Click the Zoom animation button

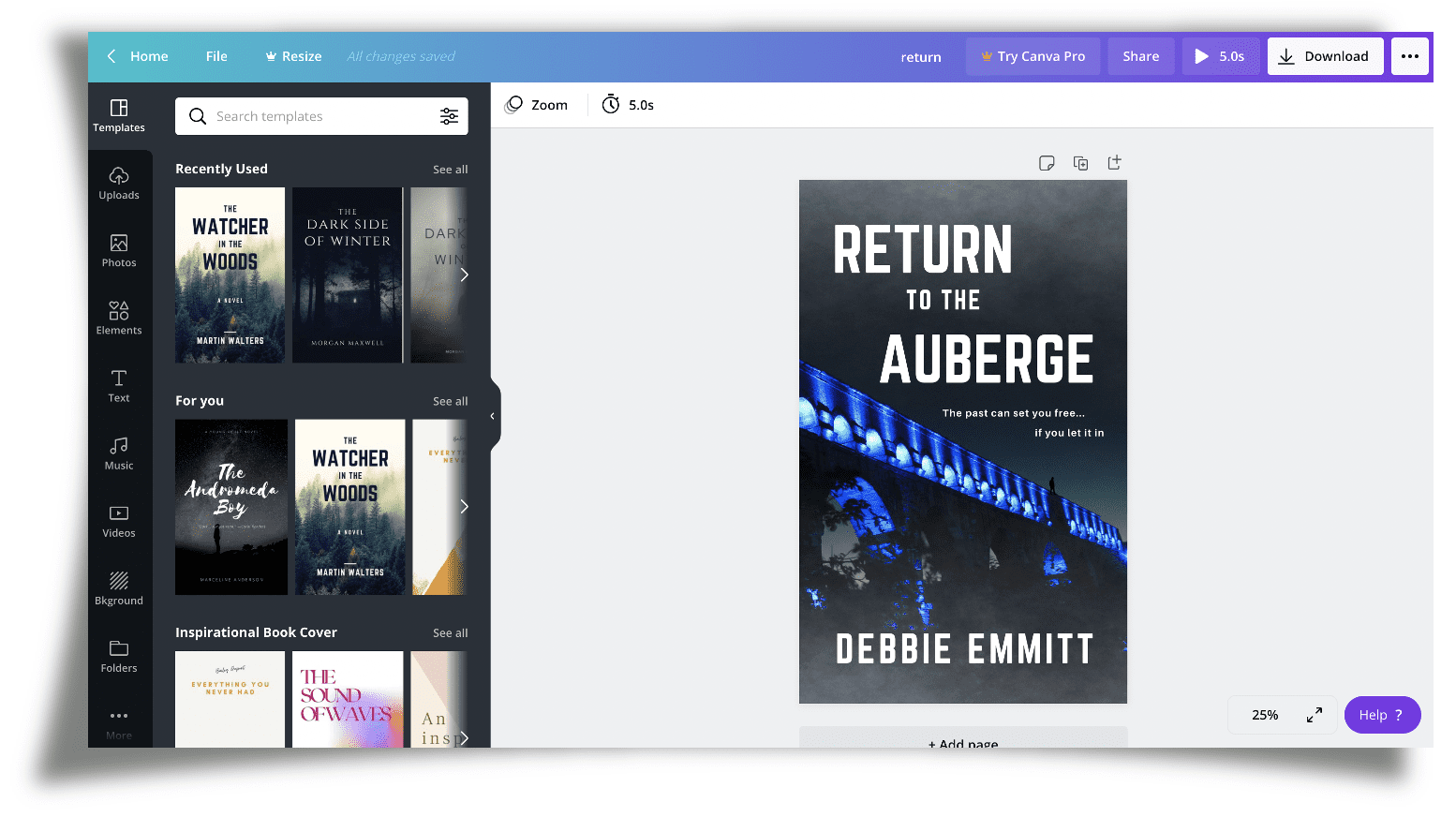536,105
